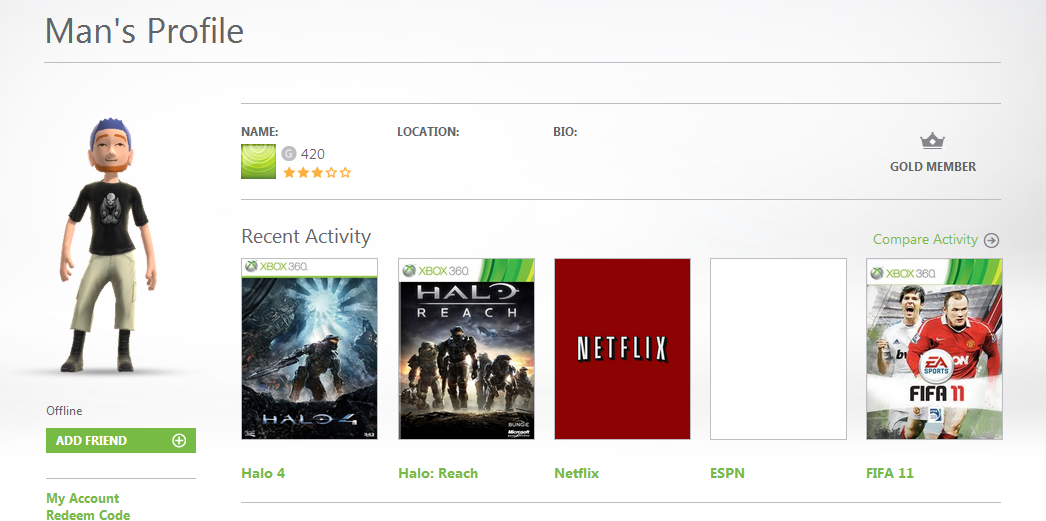Open the Halo: Reach title link
The image size is (1046, 521).
point(438,473)
